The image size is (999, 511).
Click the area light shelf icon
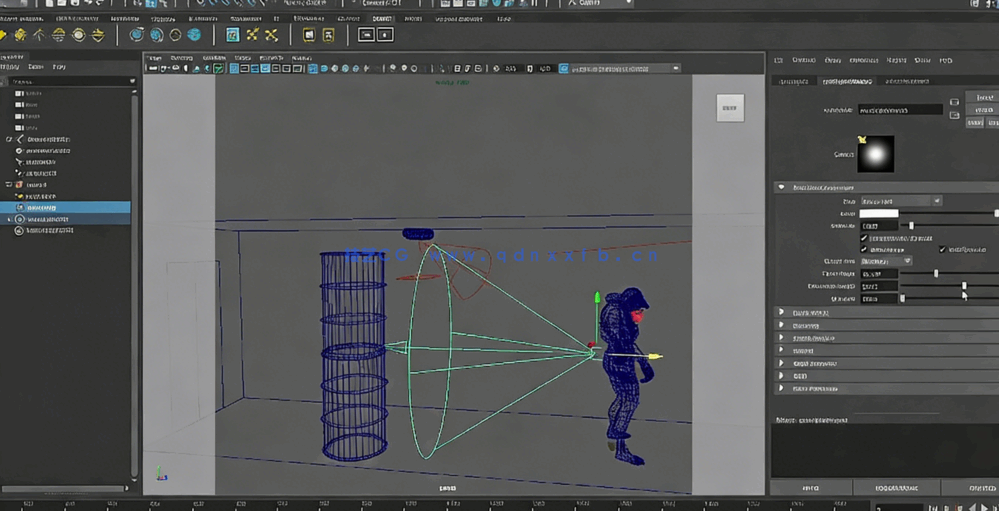[x=79, y=35]
